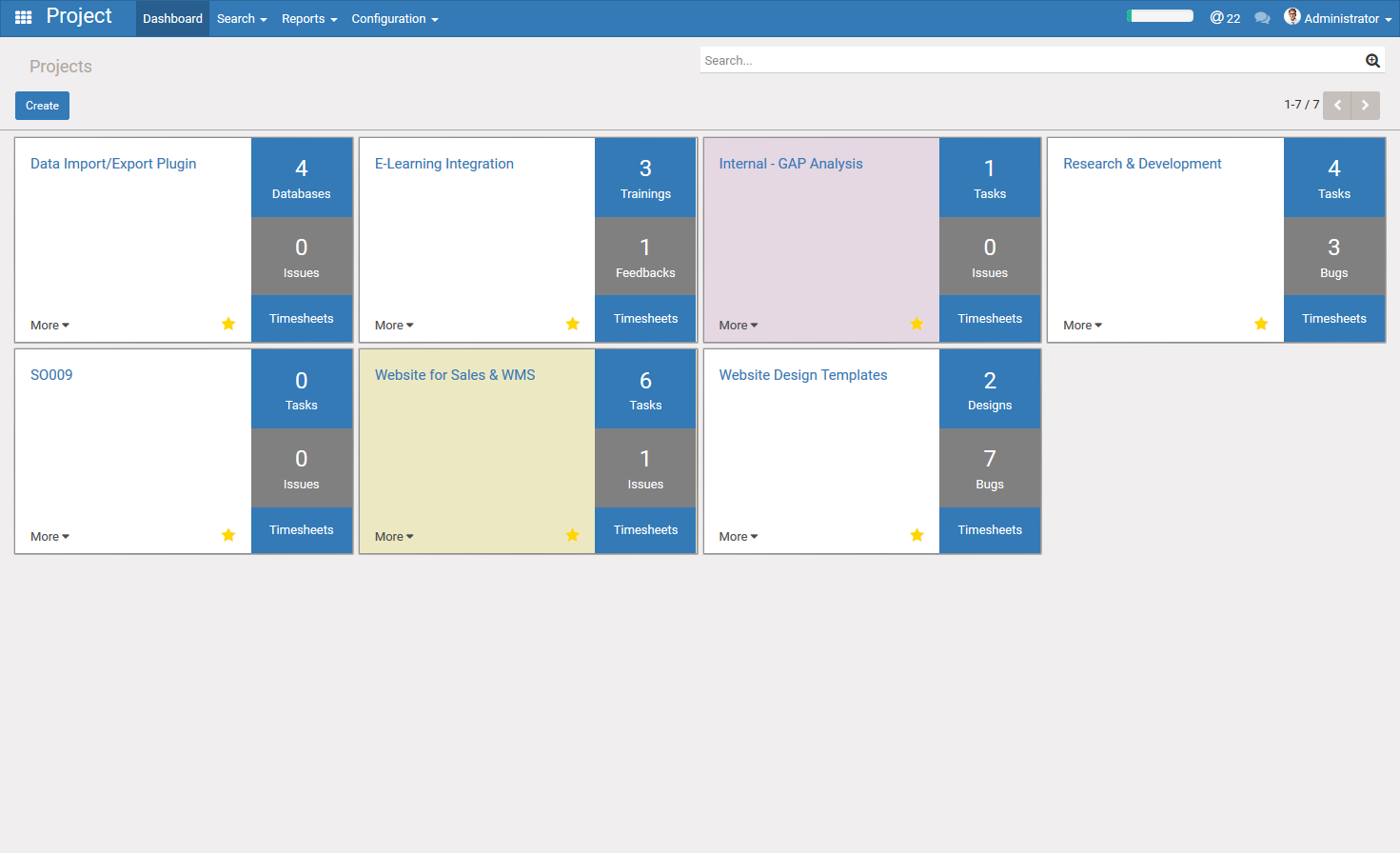Click the Create button
Screen dimensions: 1400x853
pyautogui.click(x=42, y=106)
